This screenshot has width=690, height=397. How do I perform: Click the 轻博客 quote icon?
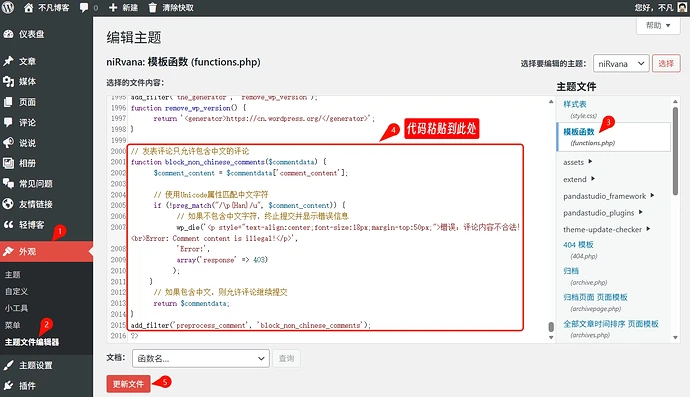click(x=8, y=224)
